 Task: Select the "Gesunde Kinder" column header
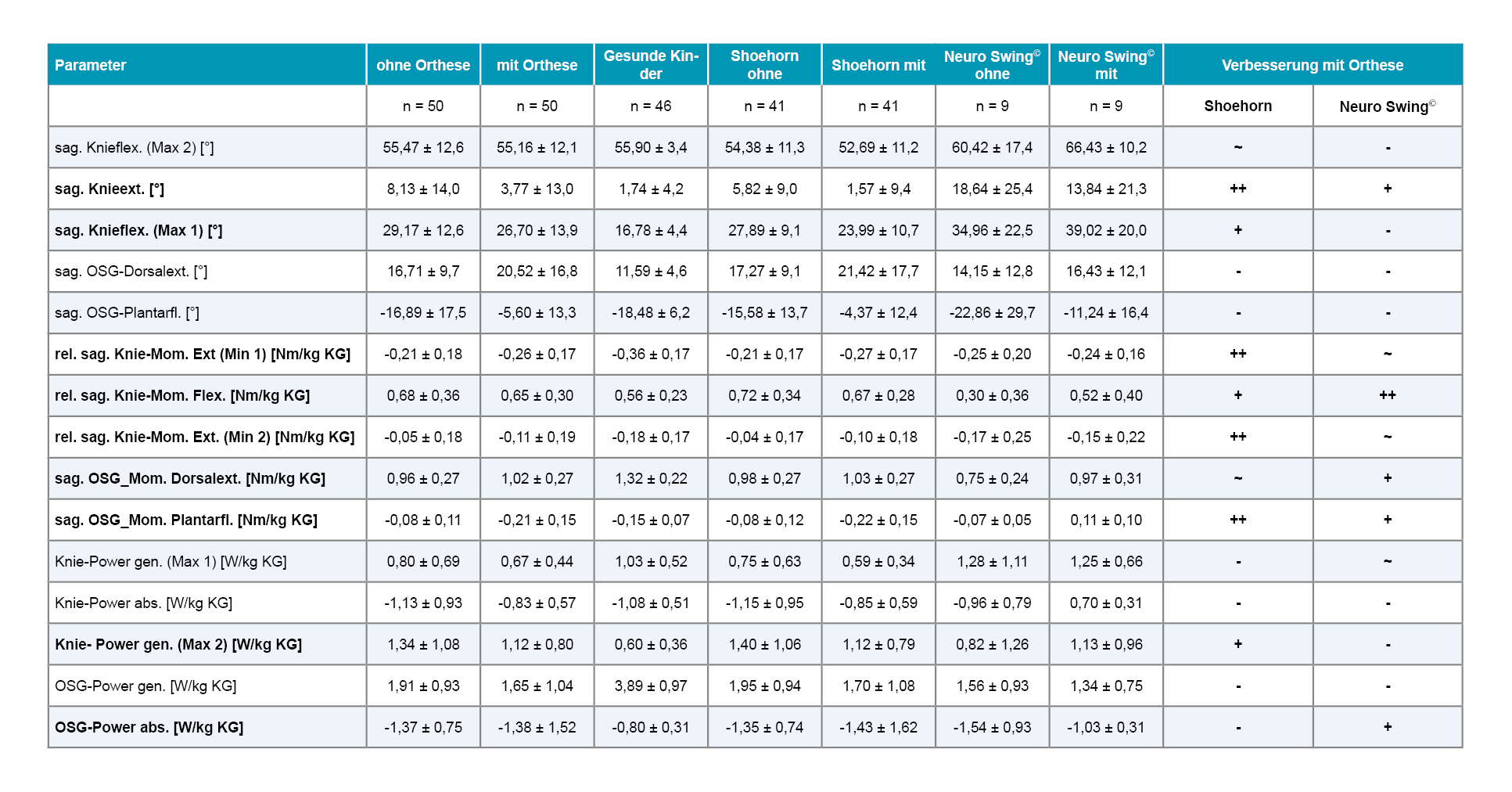click(651, 65)
